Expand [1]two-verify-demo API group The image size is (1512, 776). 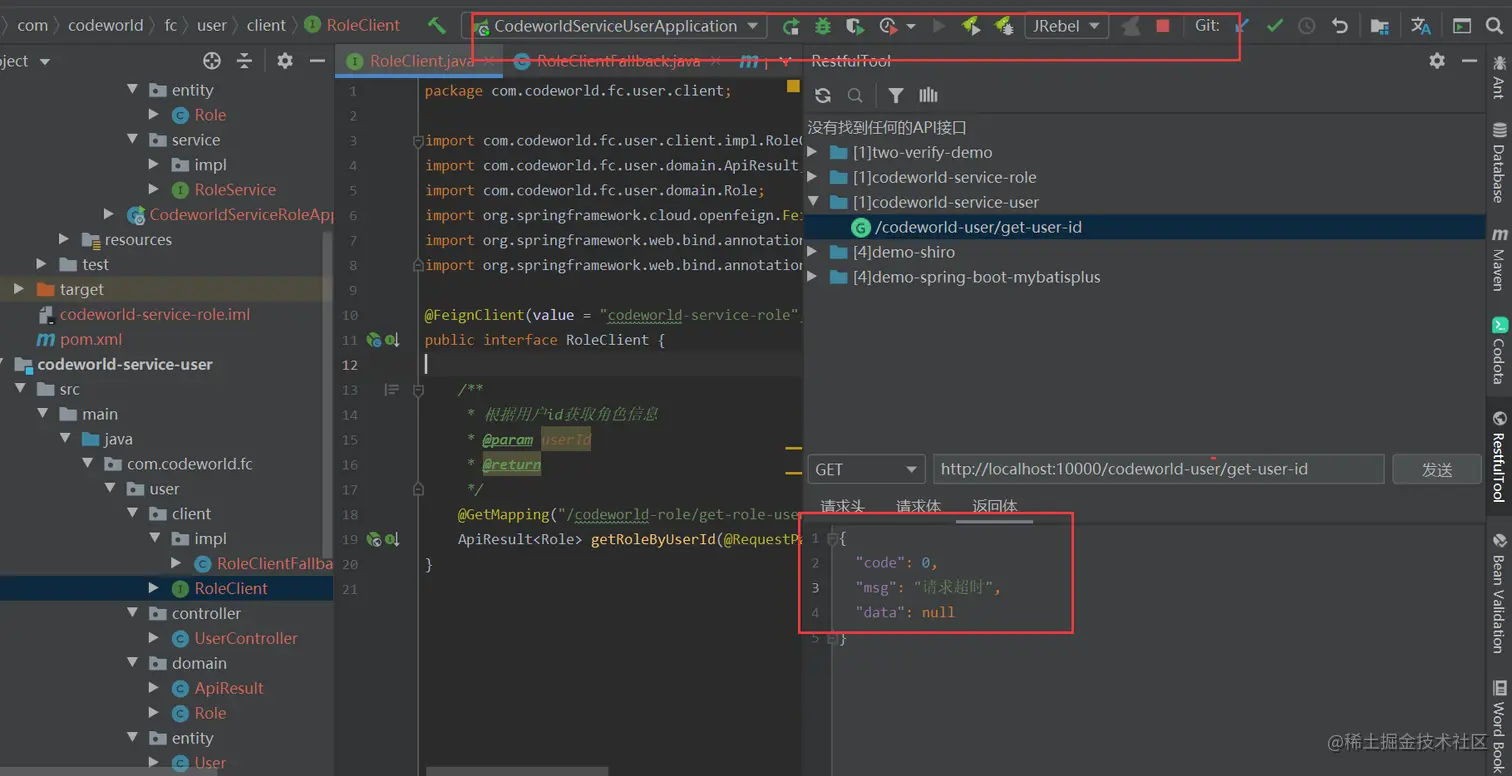812,153
